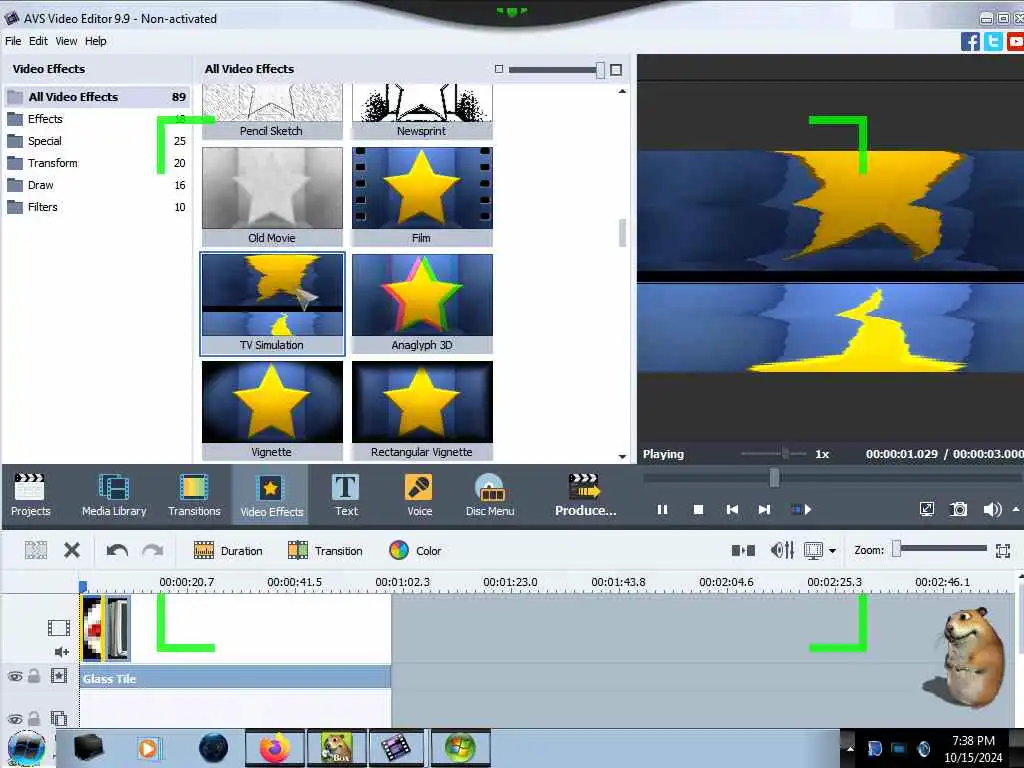Select the Draw category folder

[97, 185]
